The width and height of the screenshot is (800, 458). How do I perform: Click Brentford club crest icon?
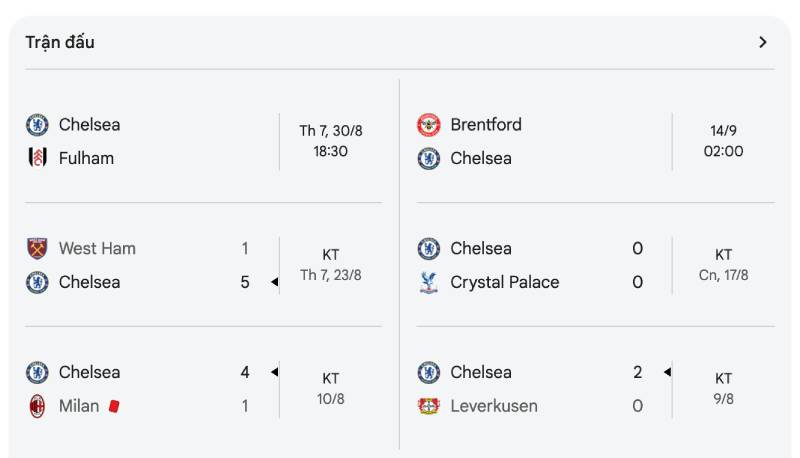(428, 125)
